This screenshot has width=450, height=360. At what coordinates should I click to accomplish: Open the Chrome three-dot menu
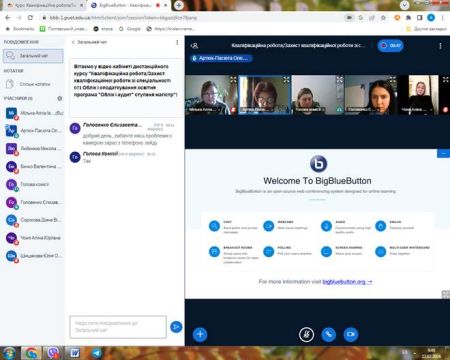click(443, 18)
